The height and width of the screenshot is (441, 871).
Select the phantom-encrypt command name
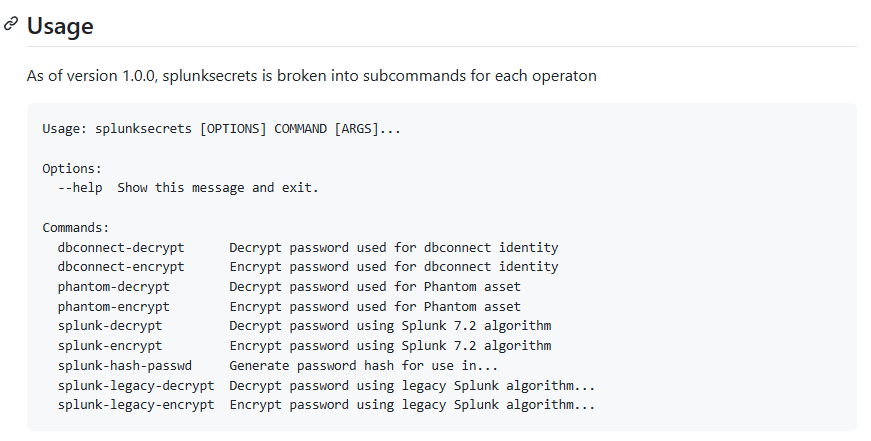click(x=113, y=306)
